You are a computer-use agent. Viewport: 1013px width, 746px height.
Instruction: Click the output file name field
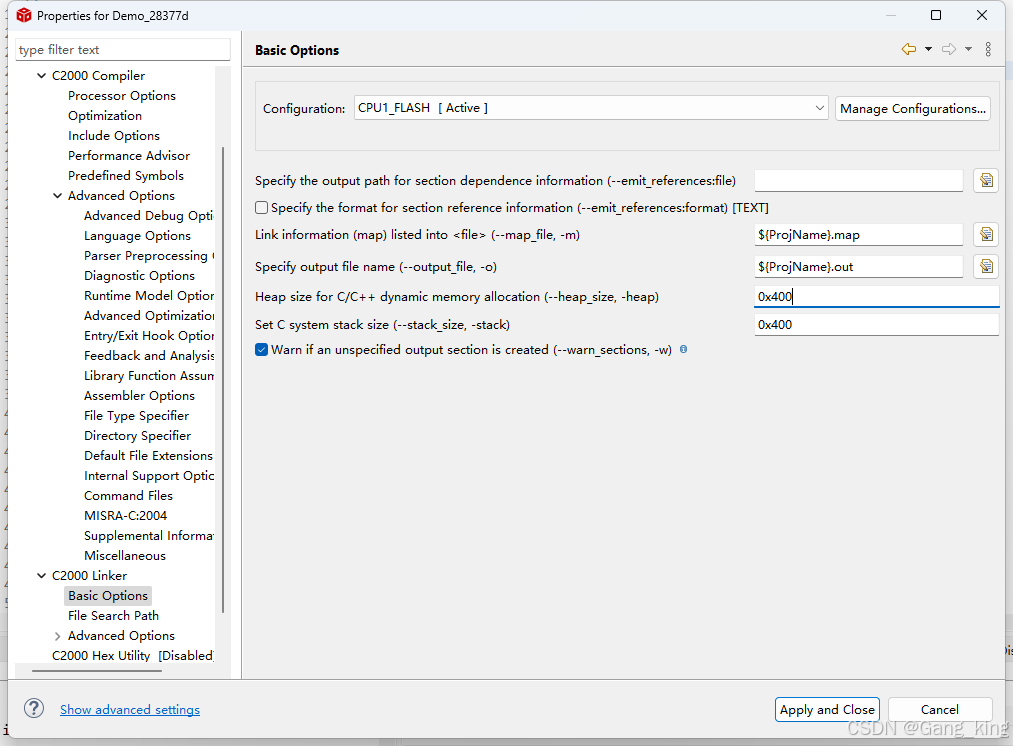(x=859, y=266)
